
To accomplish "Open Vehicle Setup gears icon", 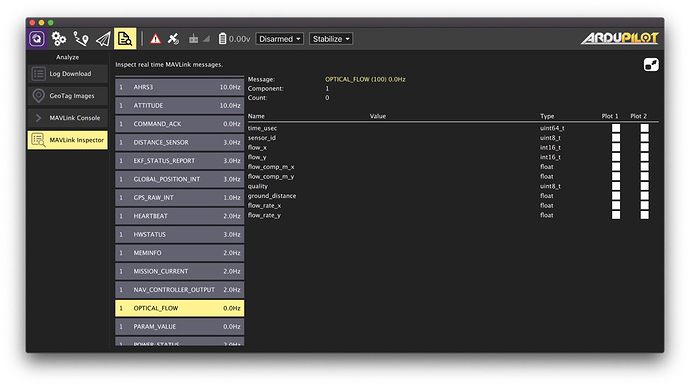I will point(59,39).
